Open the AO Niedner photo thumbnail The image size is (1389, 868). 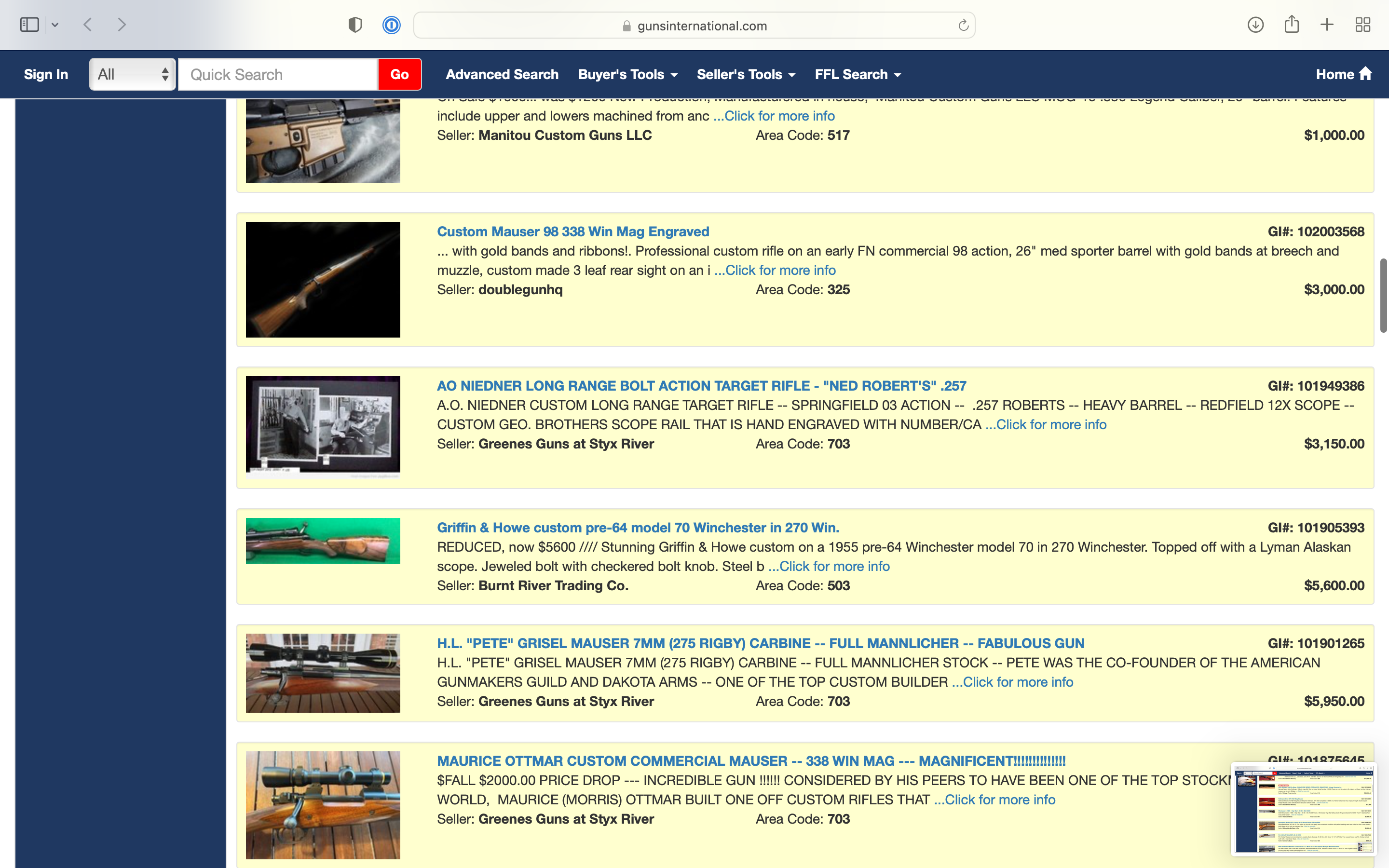[323, 427]
